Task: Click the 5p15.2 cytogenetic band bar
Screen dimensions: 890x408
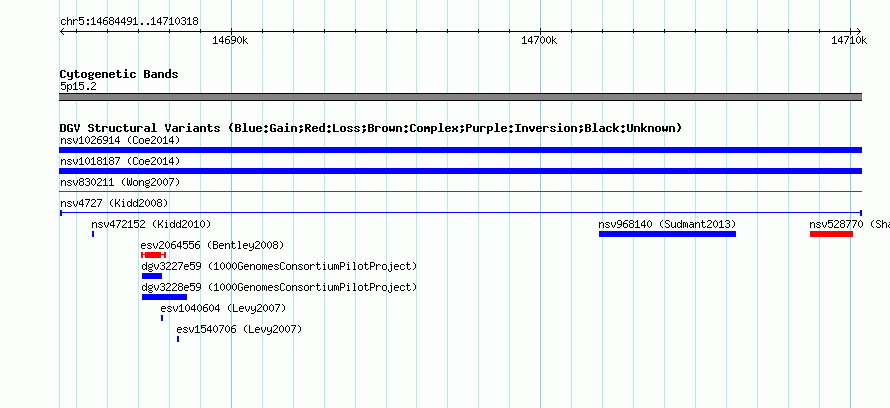Action: pos(460,97)
